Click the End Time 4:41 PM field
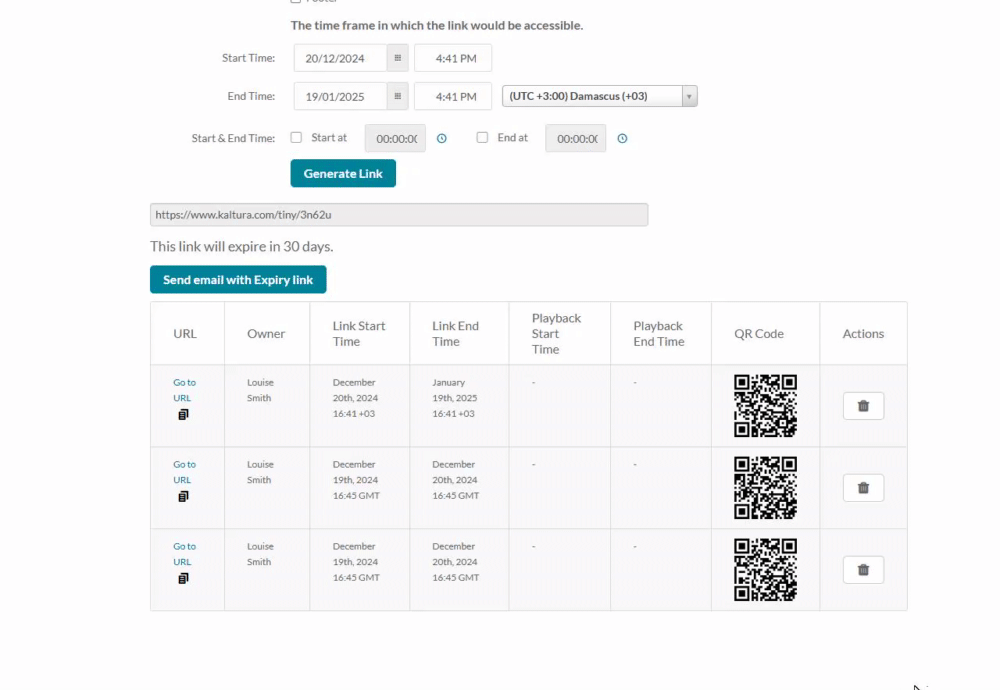1000x690 pixels. click(x=453, y=96)
